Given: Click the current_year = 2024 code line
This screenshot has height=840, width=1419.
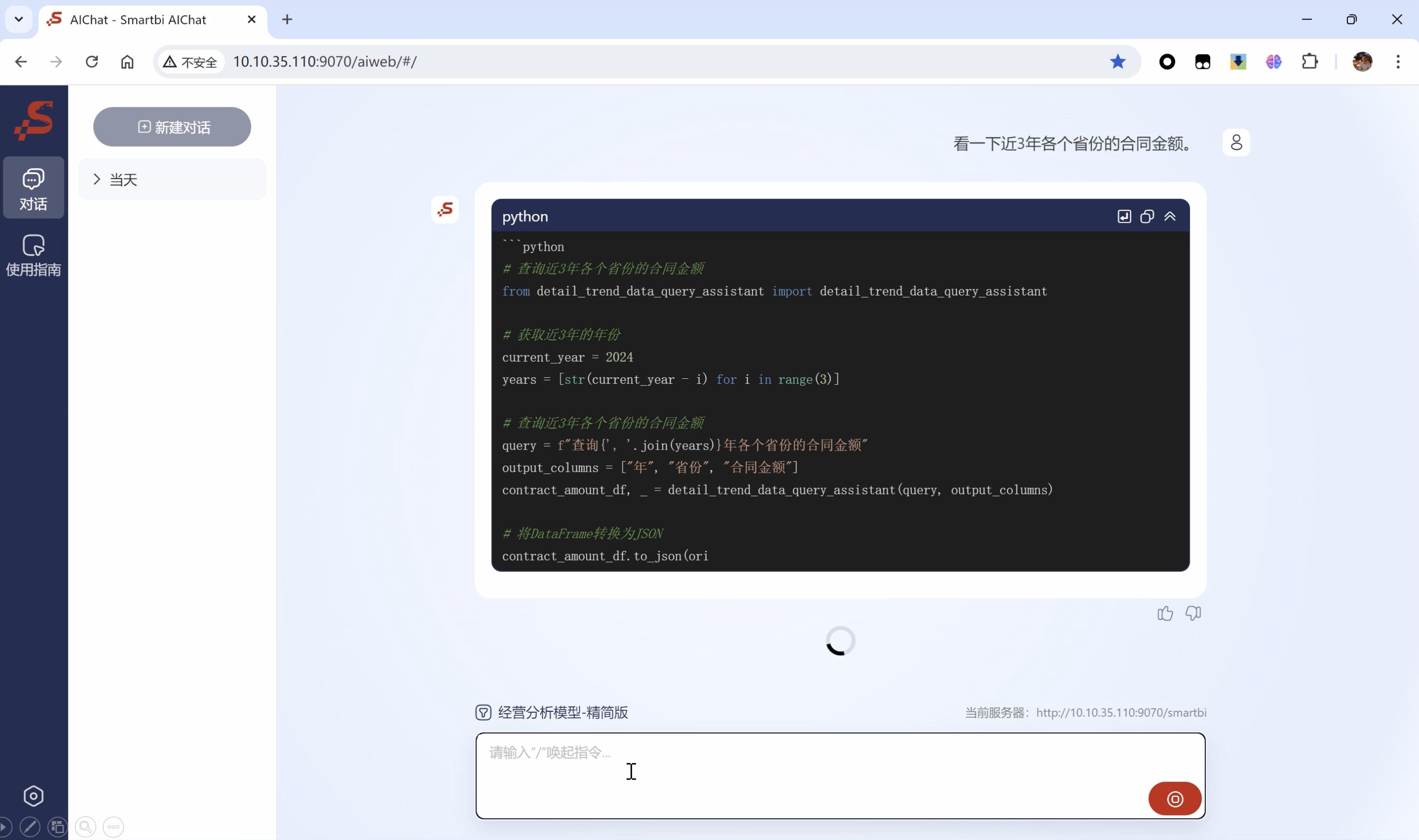Looking at the screenshot, I should (567, 357).
